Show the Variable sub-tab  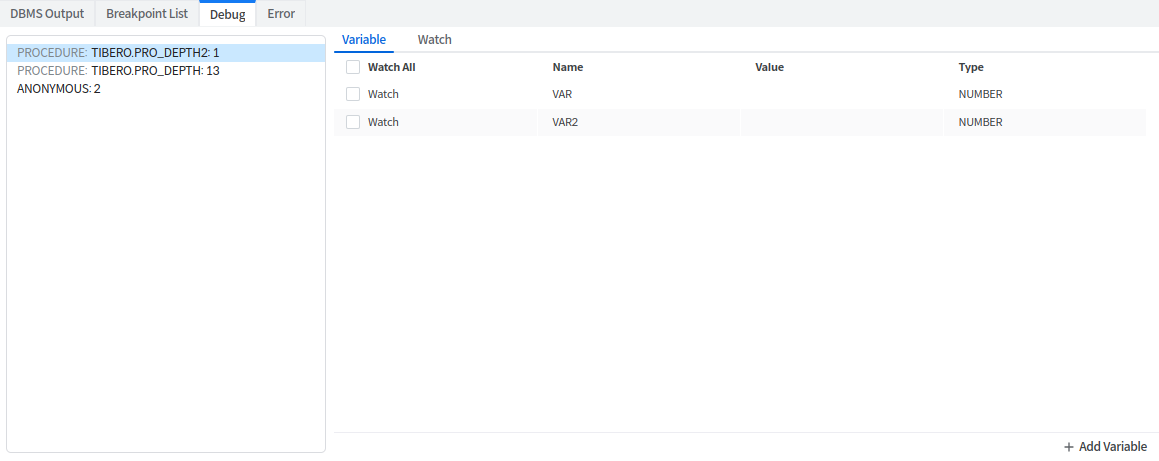[364, 39]
